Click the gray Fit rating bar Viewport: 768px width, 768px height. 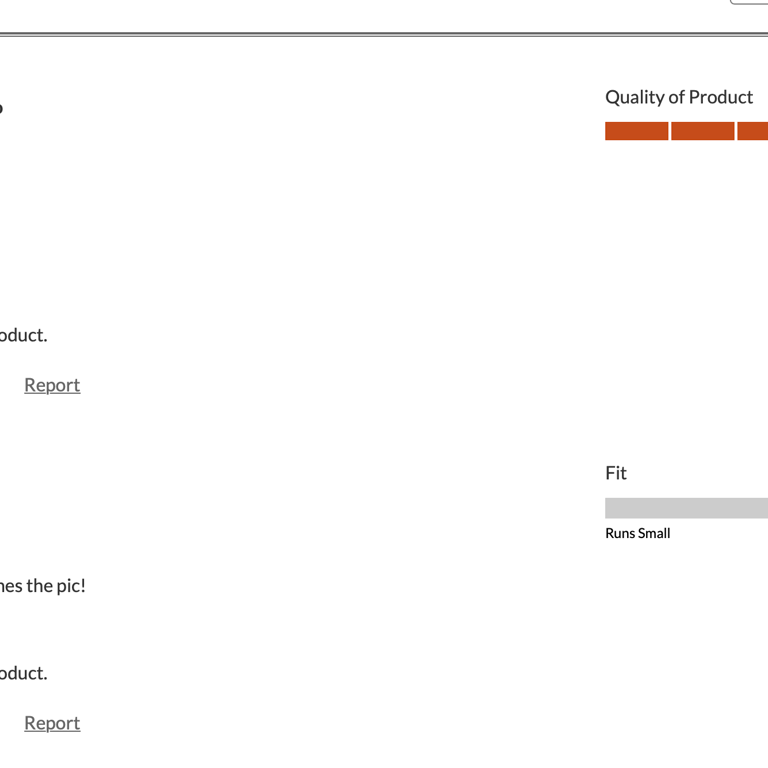coord(686,507)
